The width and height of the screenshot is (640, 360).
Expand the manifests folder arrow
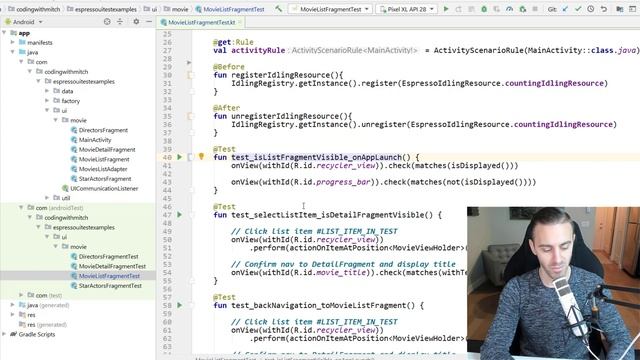tap(13, 42)
